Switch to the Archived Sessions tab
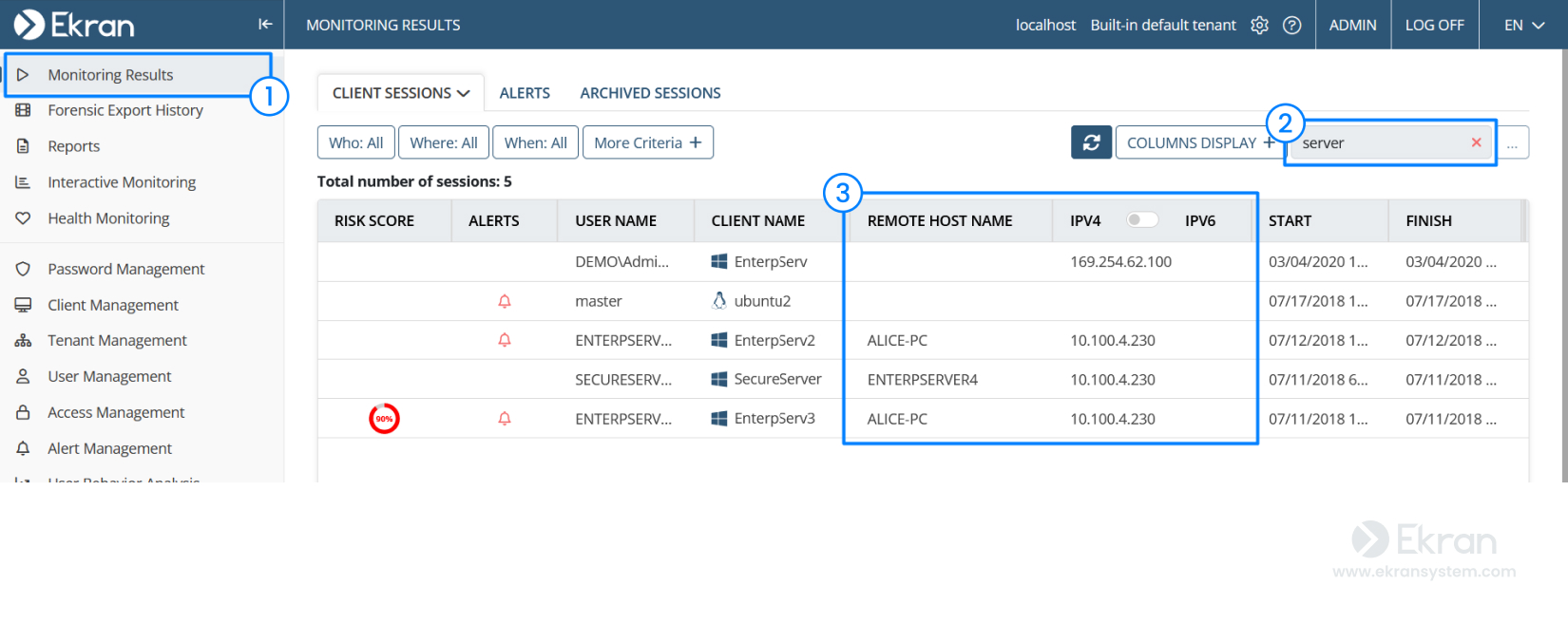This screenshot has height=623, width=1568. tap(650, 93)
